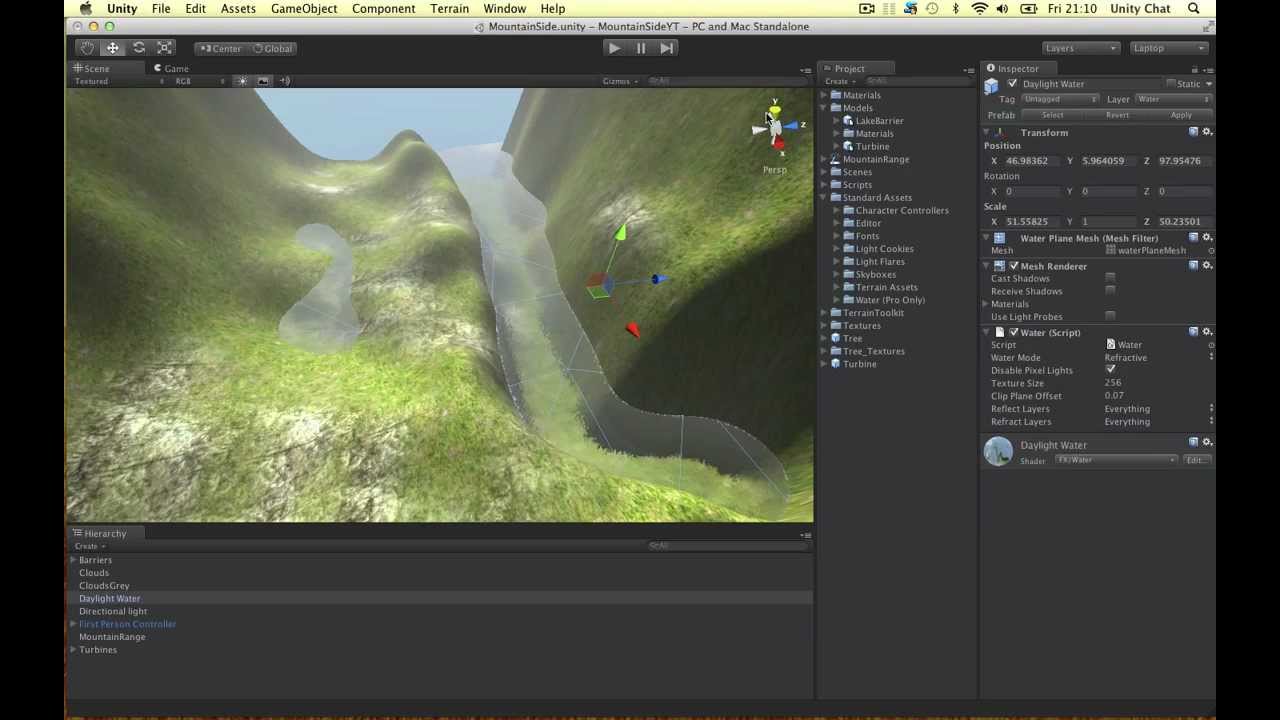1280x720 pixels.
Task: Enable Cast Shadows on the Mesh Renderer
Action: (x=1110, y=278)
